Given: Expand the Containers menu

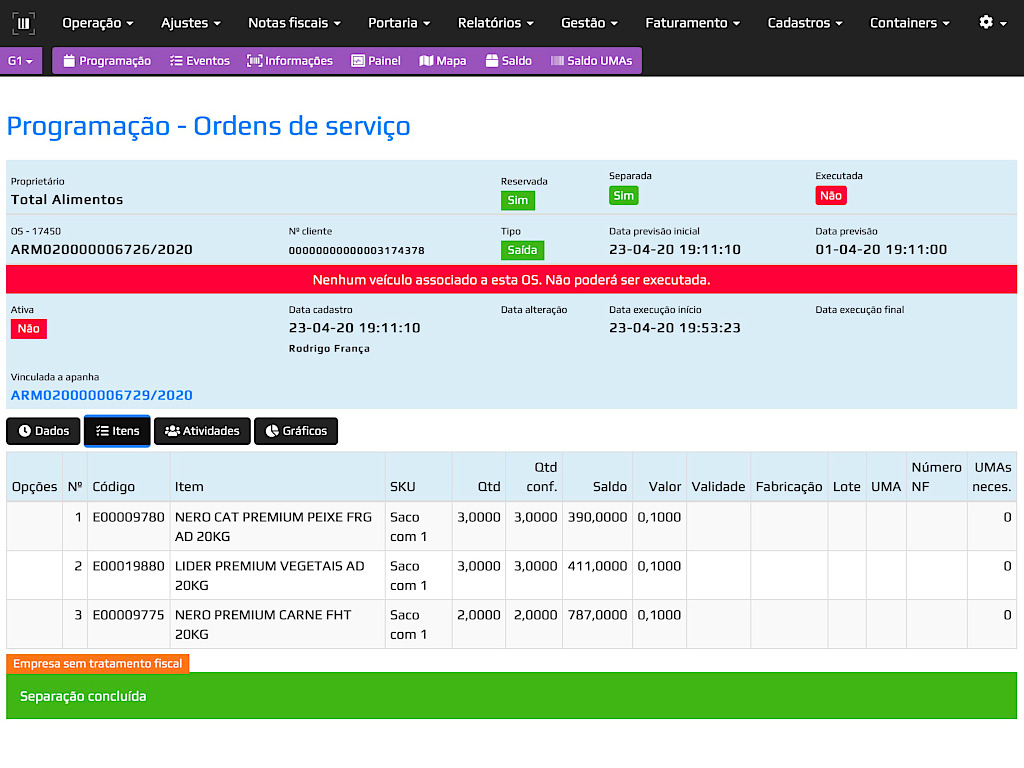Looking at the screenshot, I should click(x=910, y=23).
